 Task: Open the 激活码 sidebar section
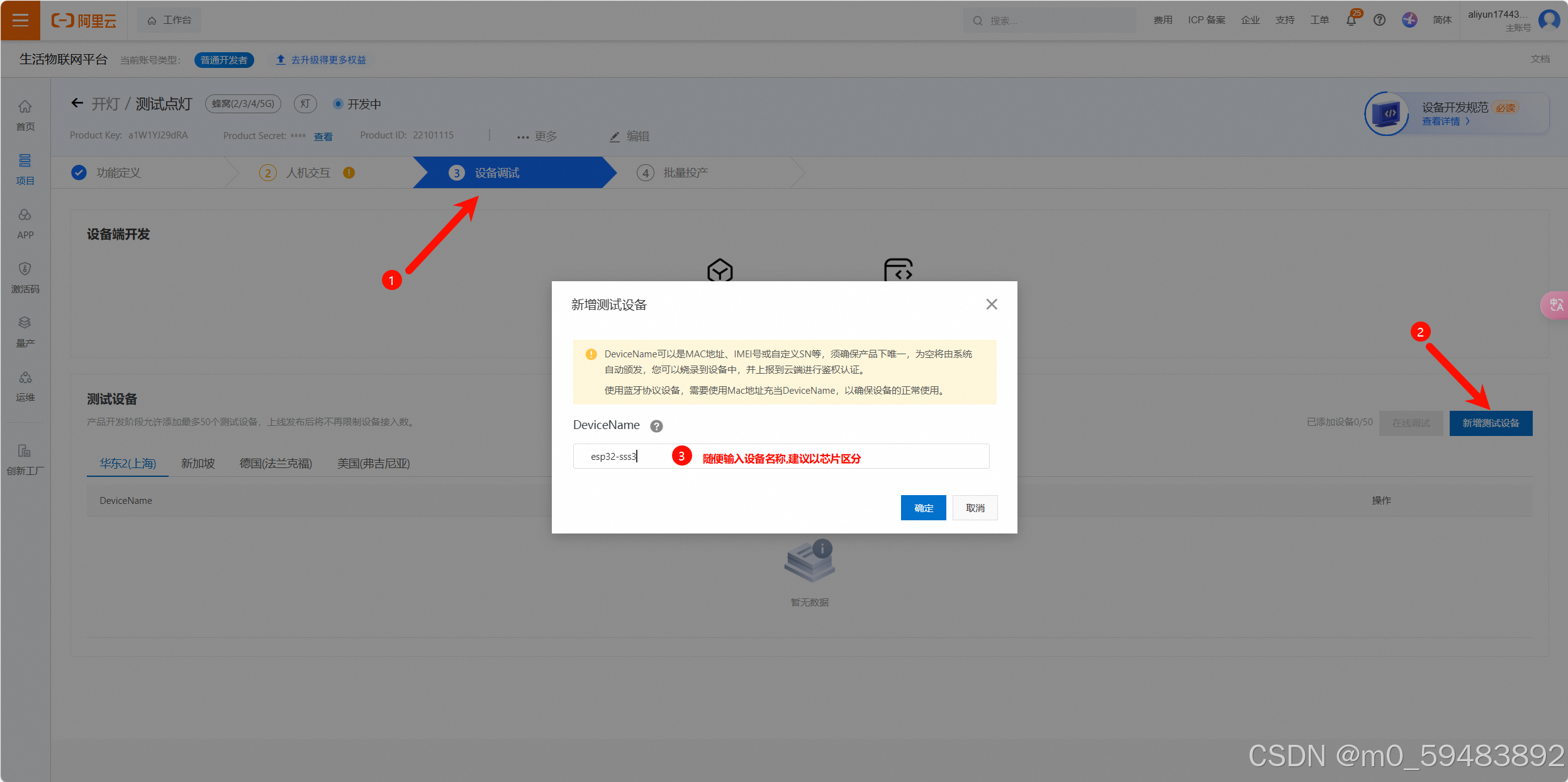tap(25, 277)
